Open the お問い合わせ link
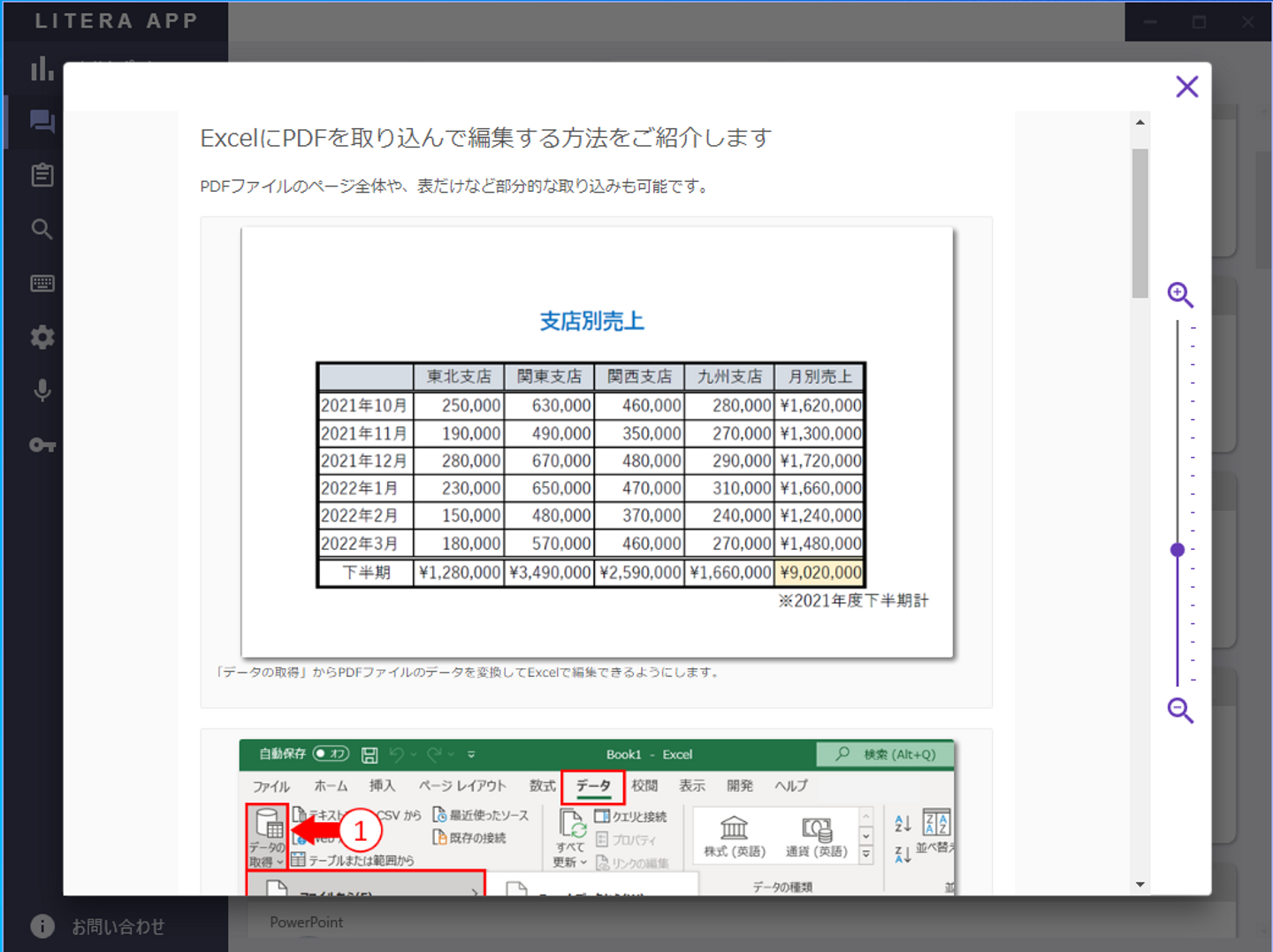Image resolution: width=1273 pixels, height=952 pixels. [118, 926]
